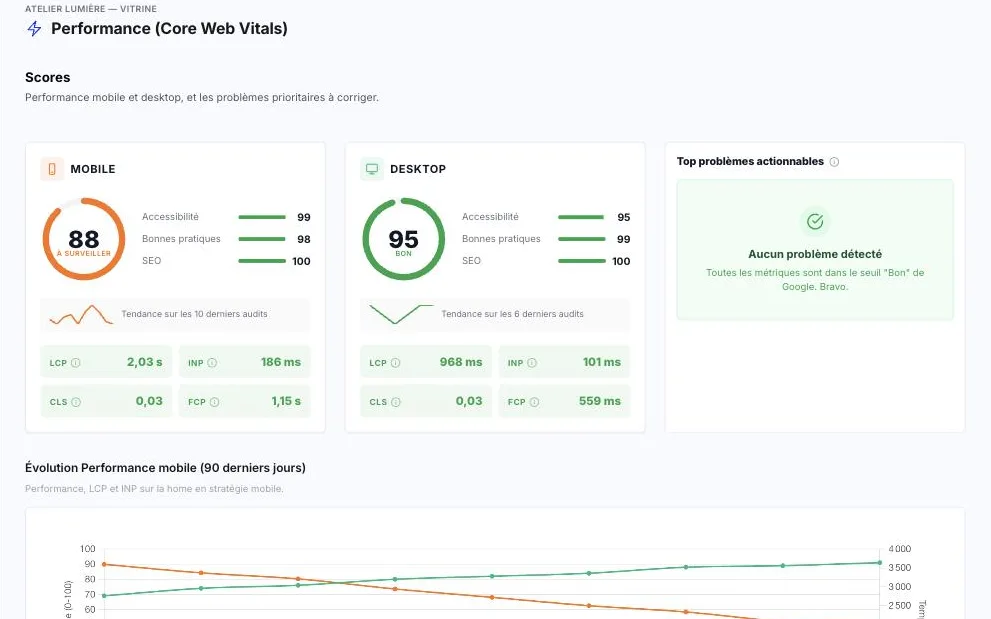Click the 'ATELIER LUMIÈRE — VITRINE' breadcrumb text
The image size is (991, 619).
pos(91,9)
